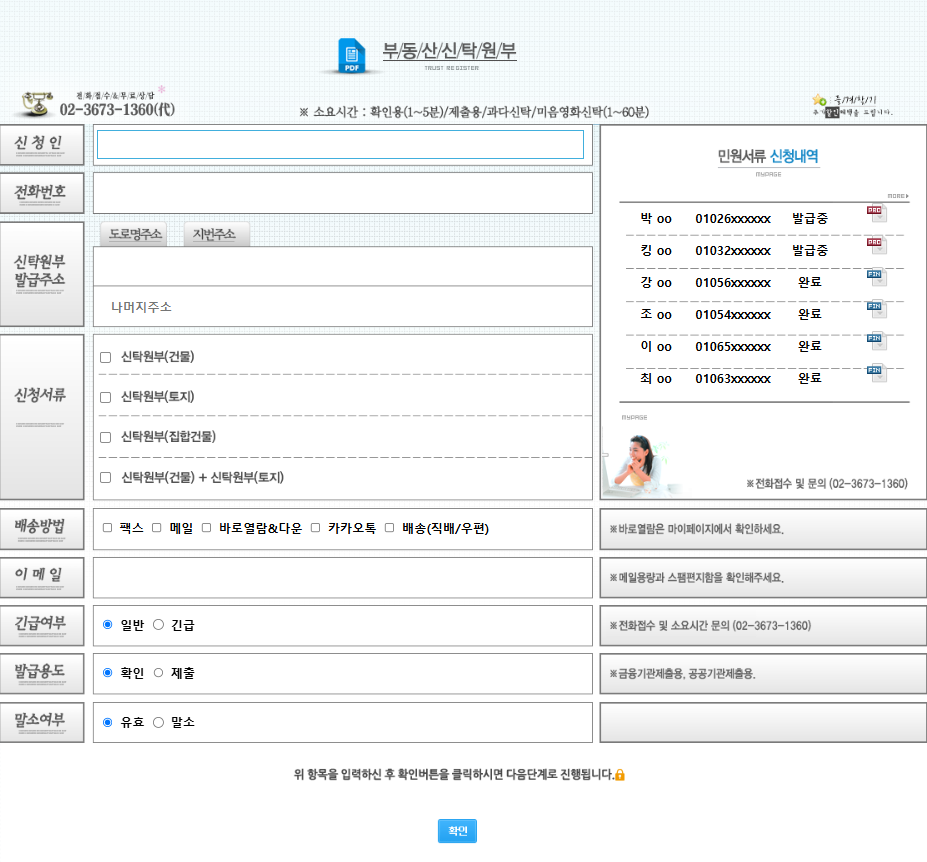Enable the 카카오톡 delivery checkbox
Screen dimensions: 927x862
tap(316, 528)
